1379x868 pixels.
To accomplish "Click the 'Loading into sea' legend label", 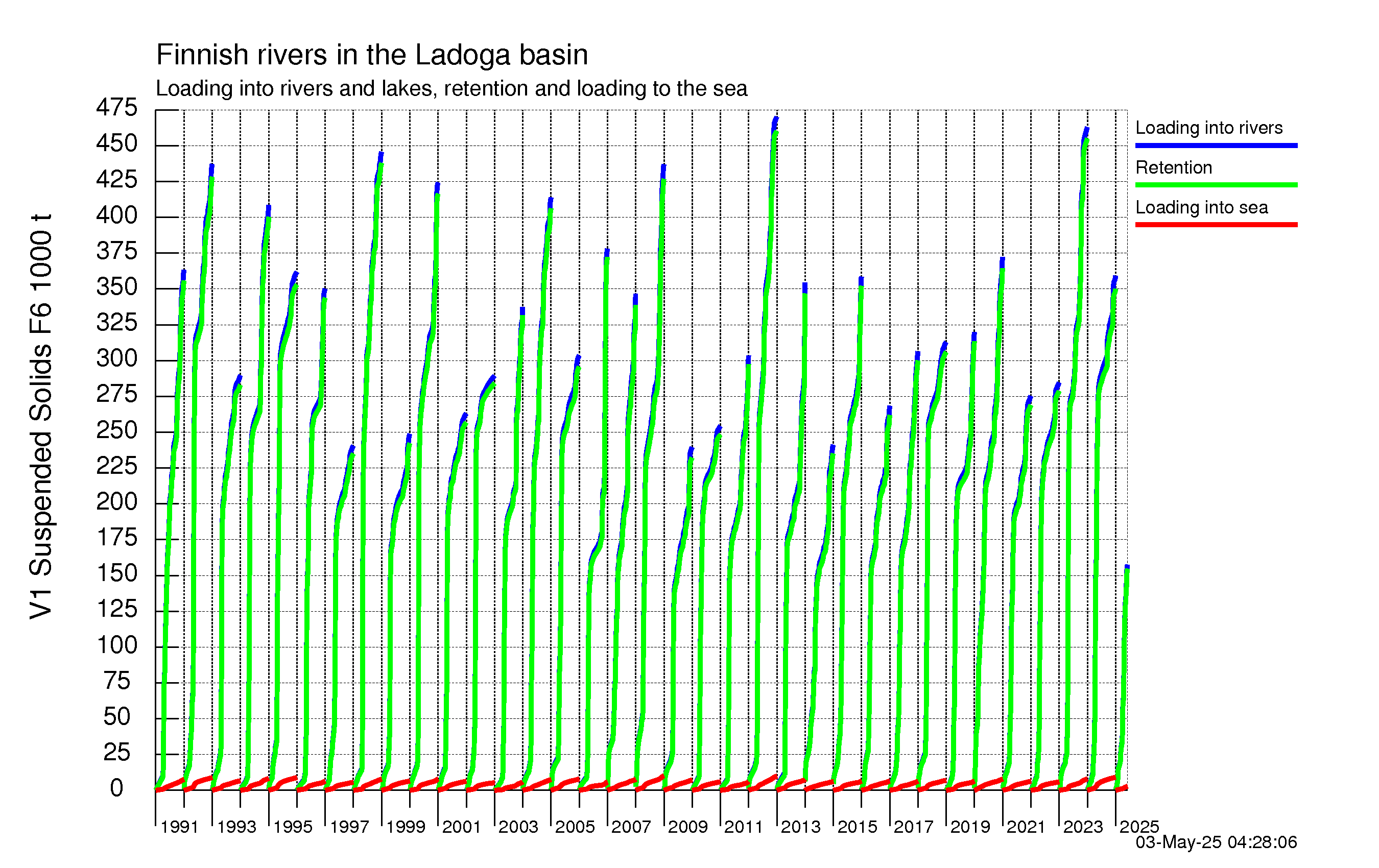I will [x=1201, y=207].
